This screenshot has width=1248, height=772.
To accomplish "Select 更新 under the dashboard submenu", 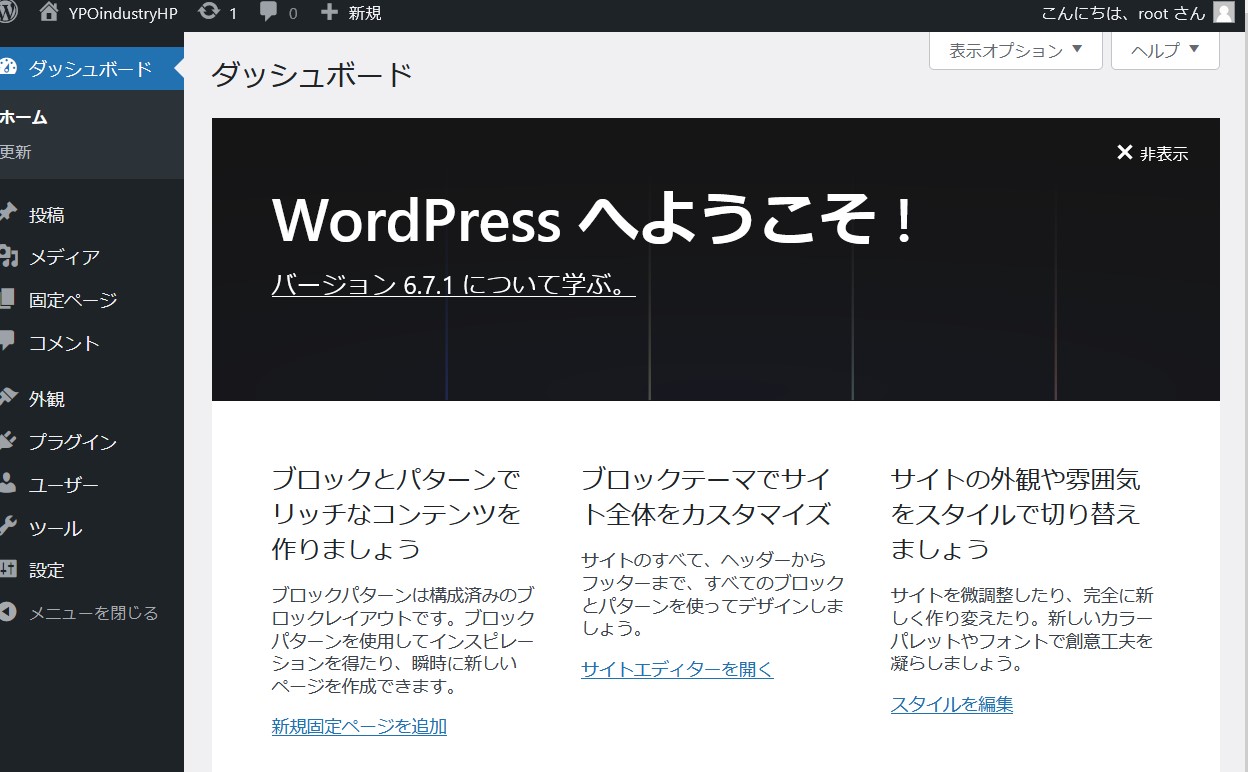I will (16, 152).
